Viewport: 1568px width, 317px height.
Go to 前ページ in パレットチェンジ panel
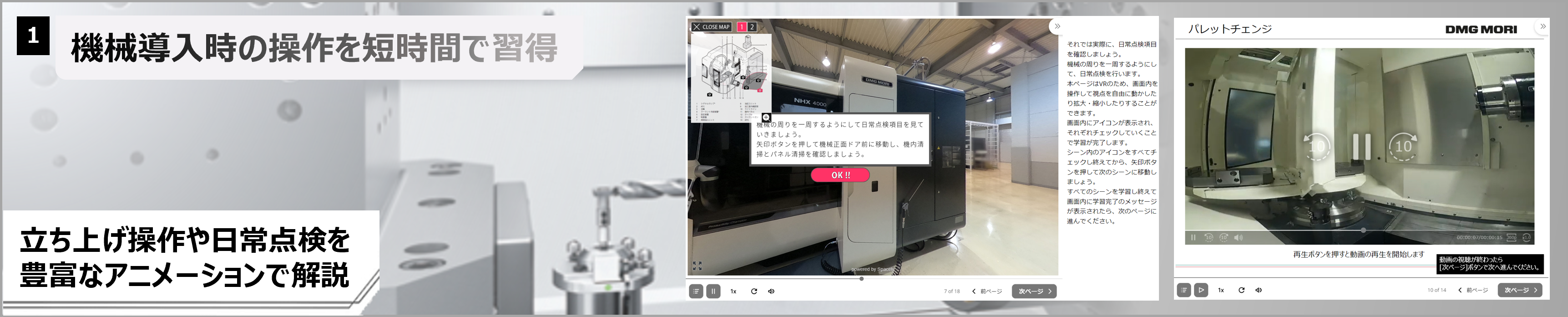tap(1473, 290)
